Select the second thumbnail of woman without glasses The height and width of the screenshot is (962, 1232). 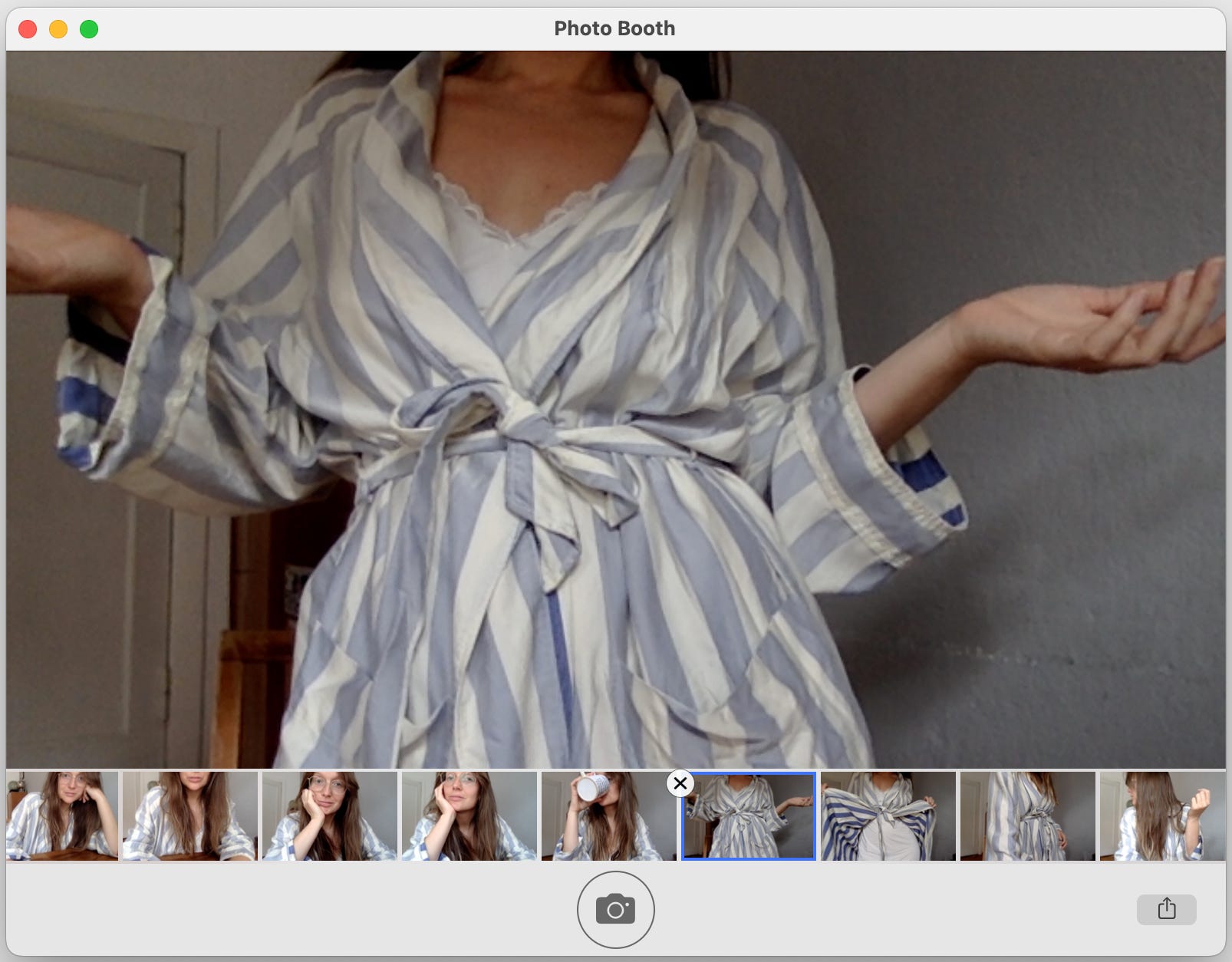tap(189, 815)
